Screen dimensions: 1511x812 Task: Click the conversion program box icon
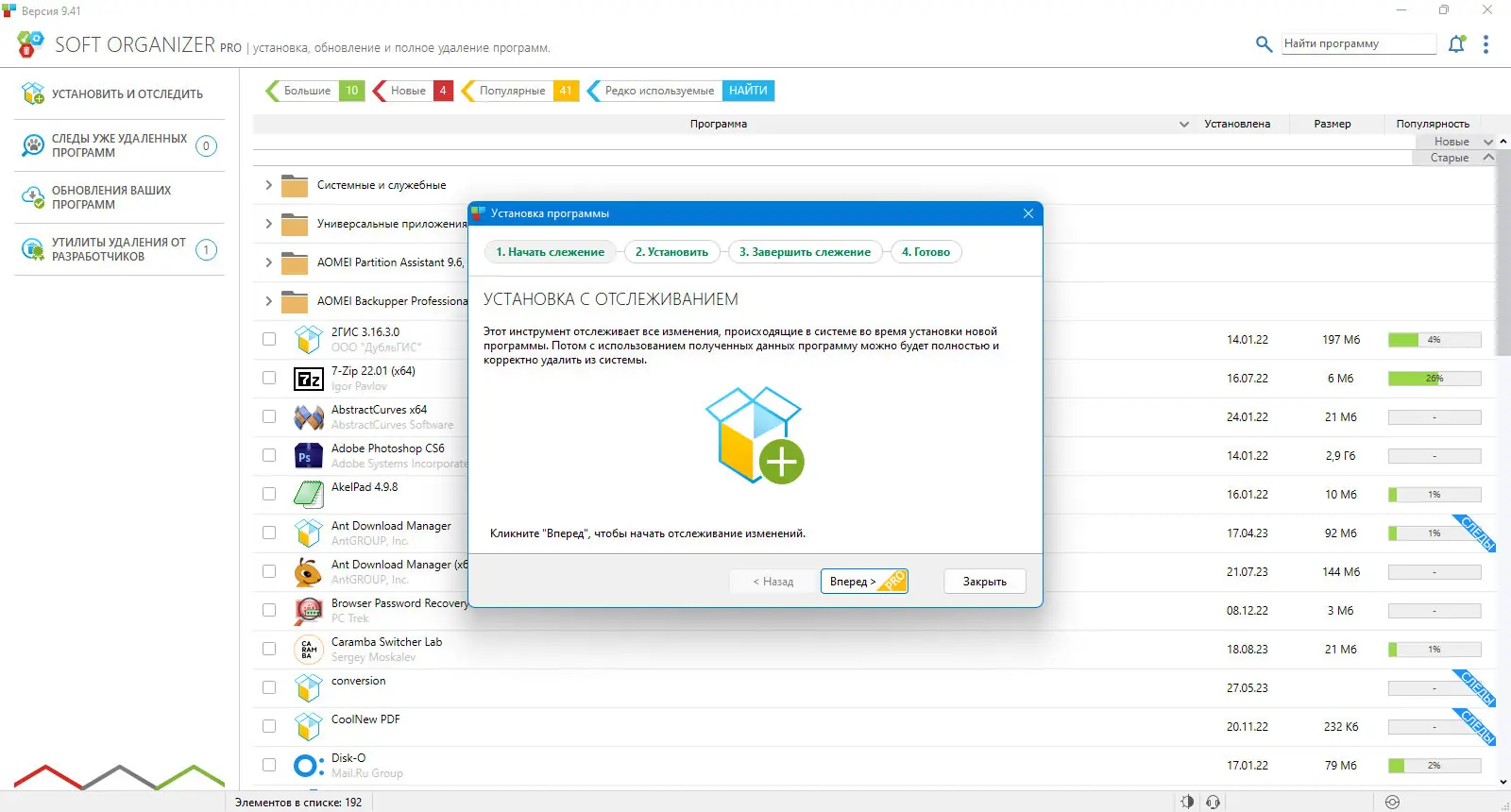pyautogui.click(x=309, y=688)
